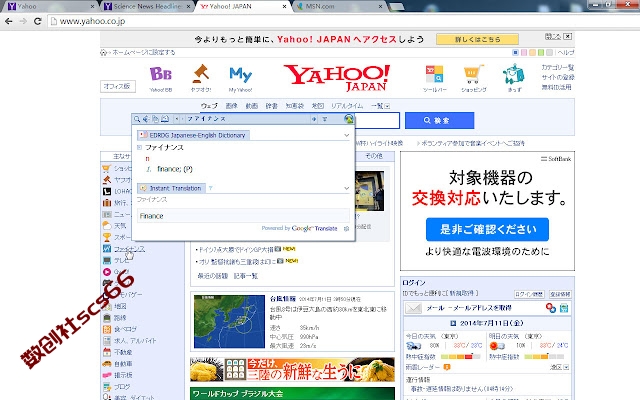This screenshot has height=400, width=640.
Task: Click the 新鮮な生うに sea urchin banner
Action: point(292,369)
